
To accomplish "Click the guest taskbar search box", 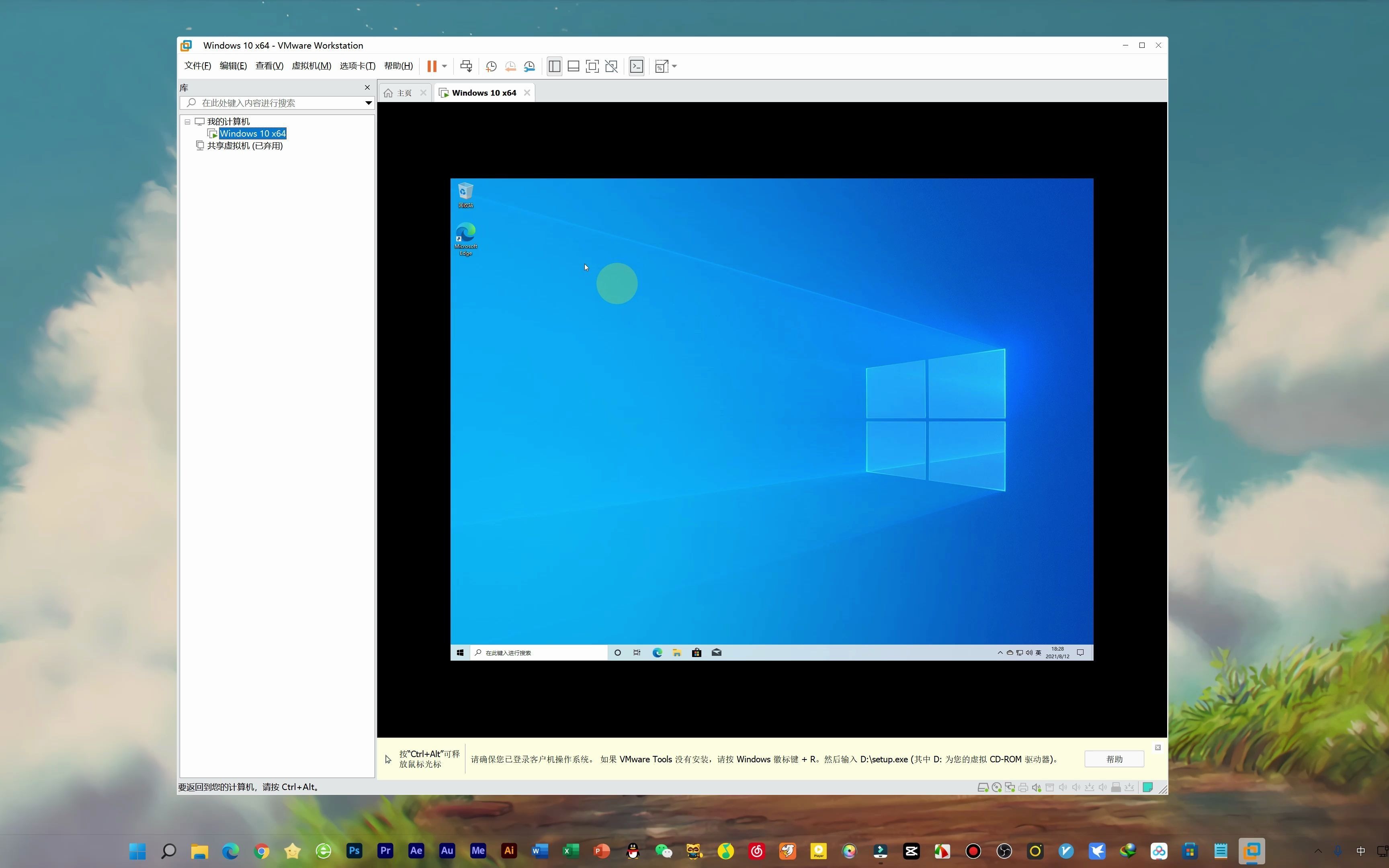I will (539, 653).
